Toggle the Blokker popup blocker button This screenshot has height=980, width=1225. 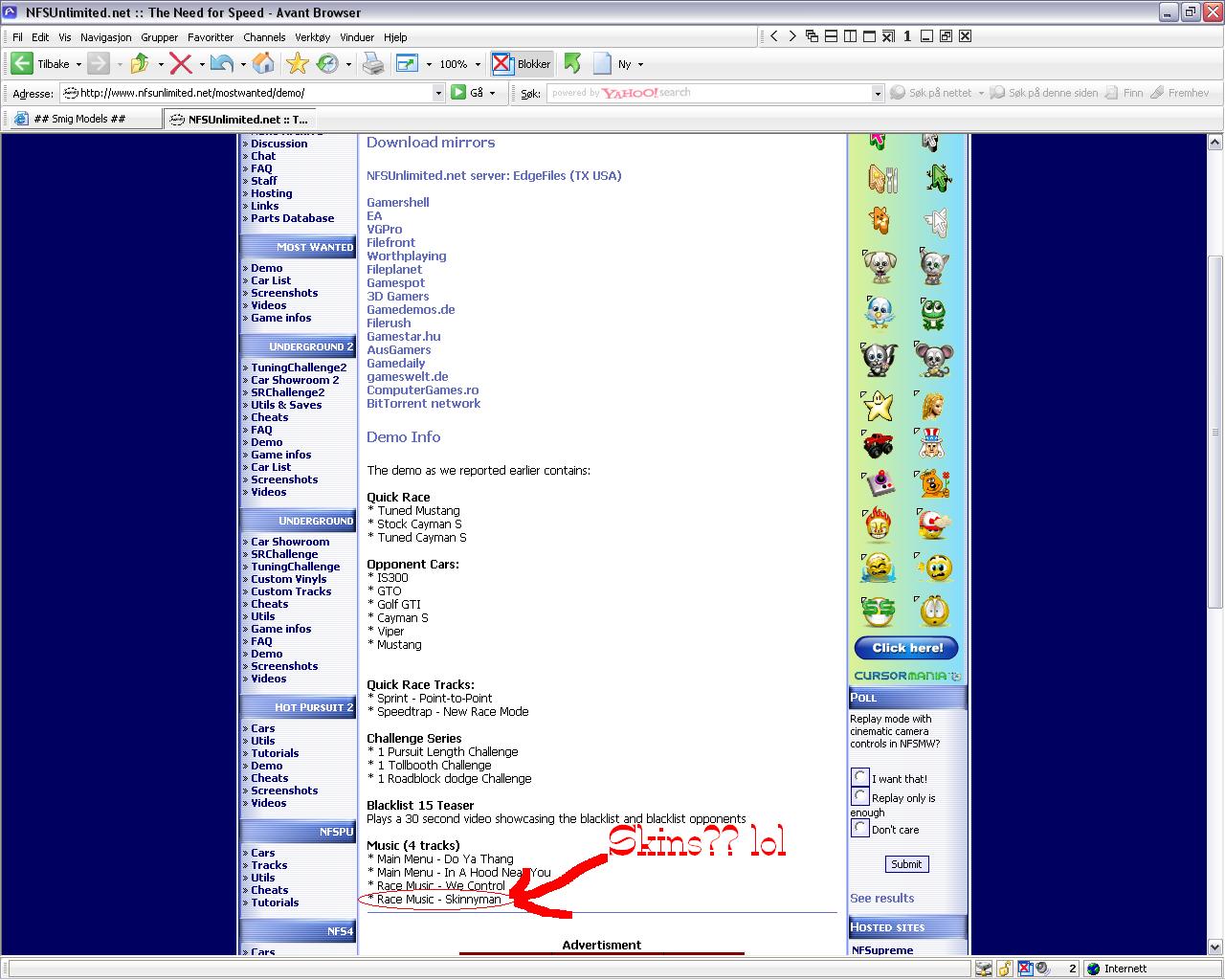tap(522, 64)
